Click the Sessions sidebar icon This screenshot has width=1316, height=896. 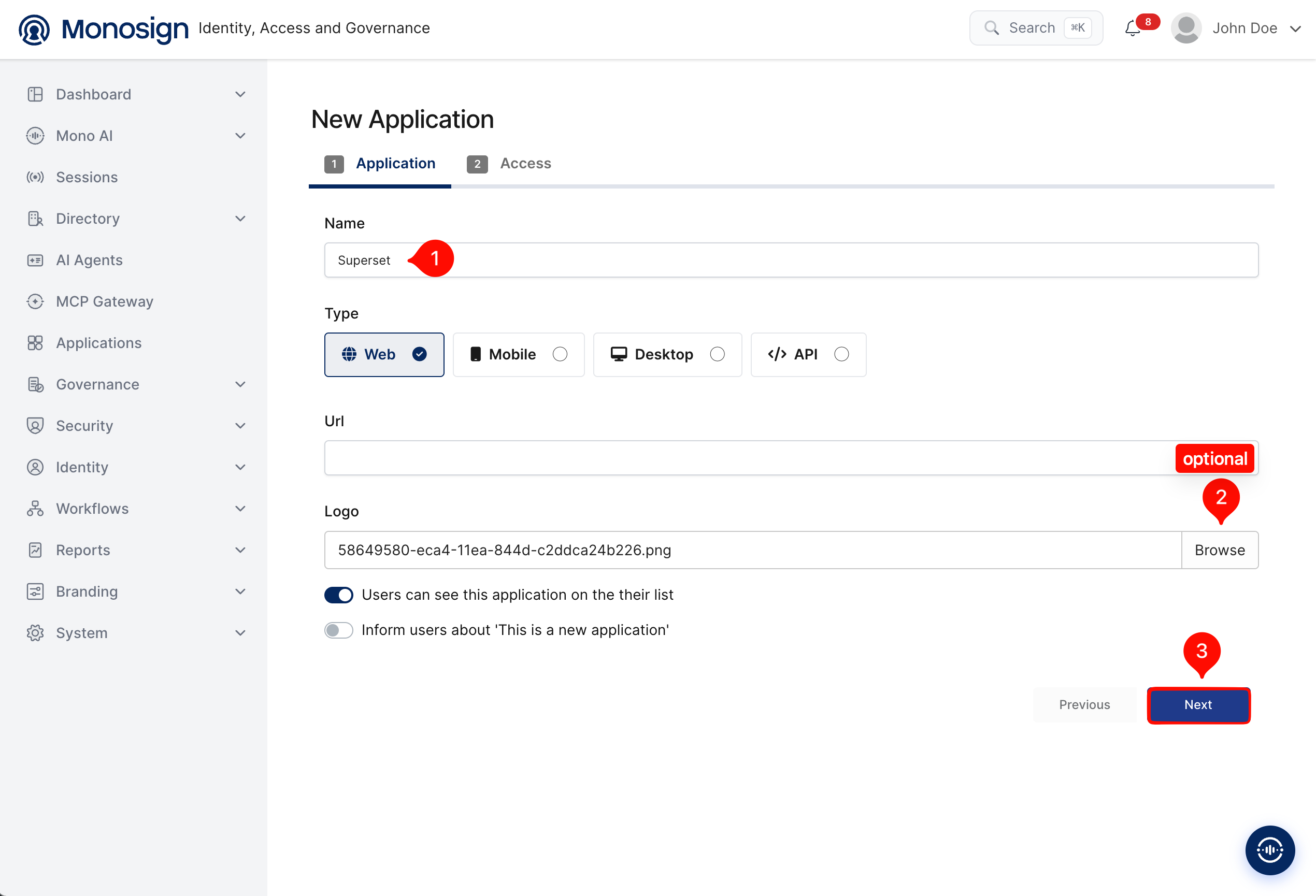35,177
